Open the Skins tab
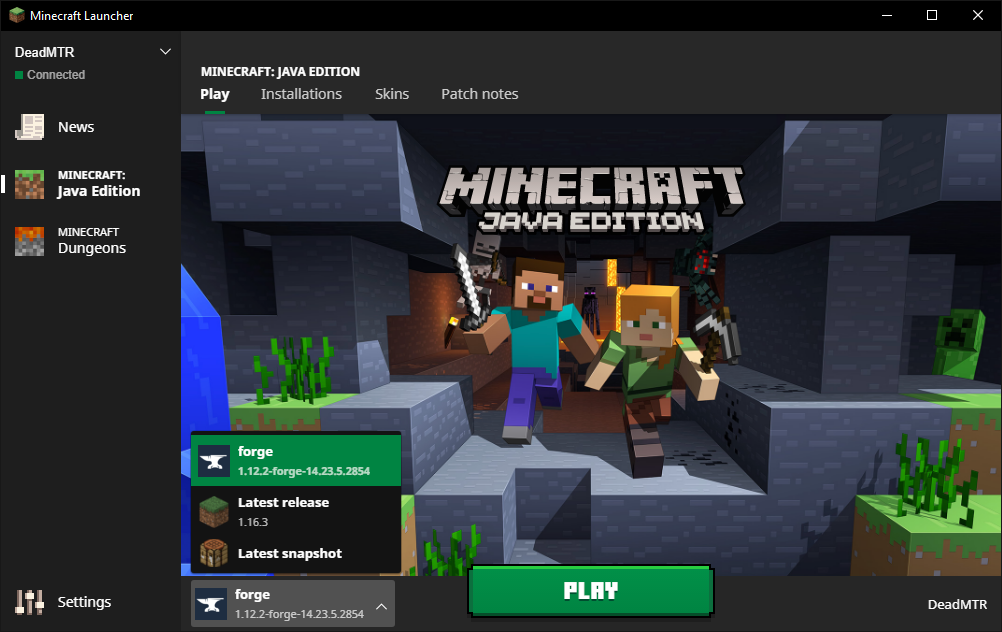Screen dimensions: 1002x632 [x=392, y=94]
